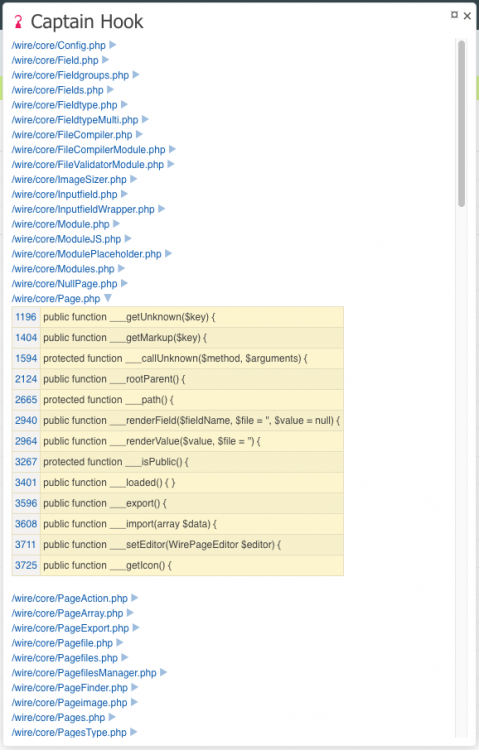The height and width of the screenshot is (750, 479).
Task: Expand the Fieldtype.php arrow
Action: tap(124, 104)
